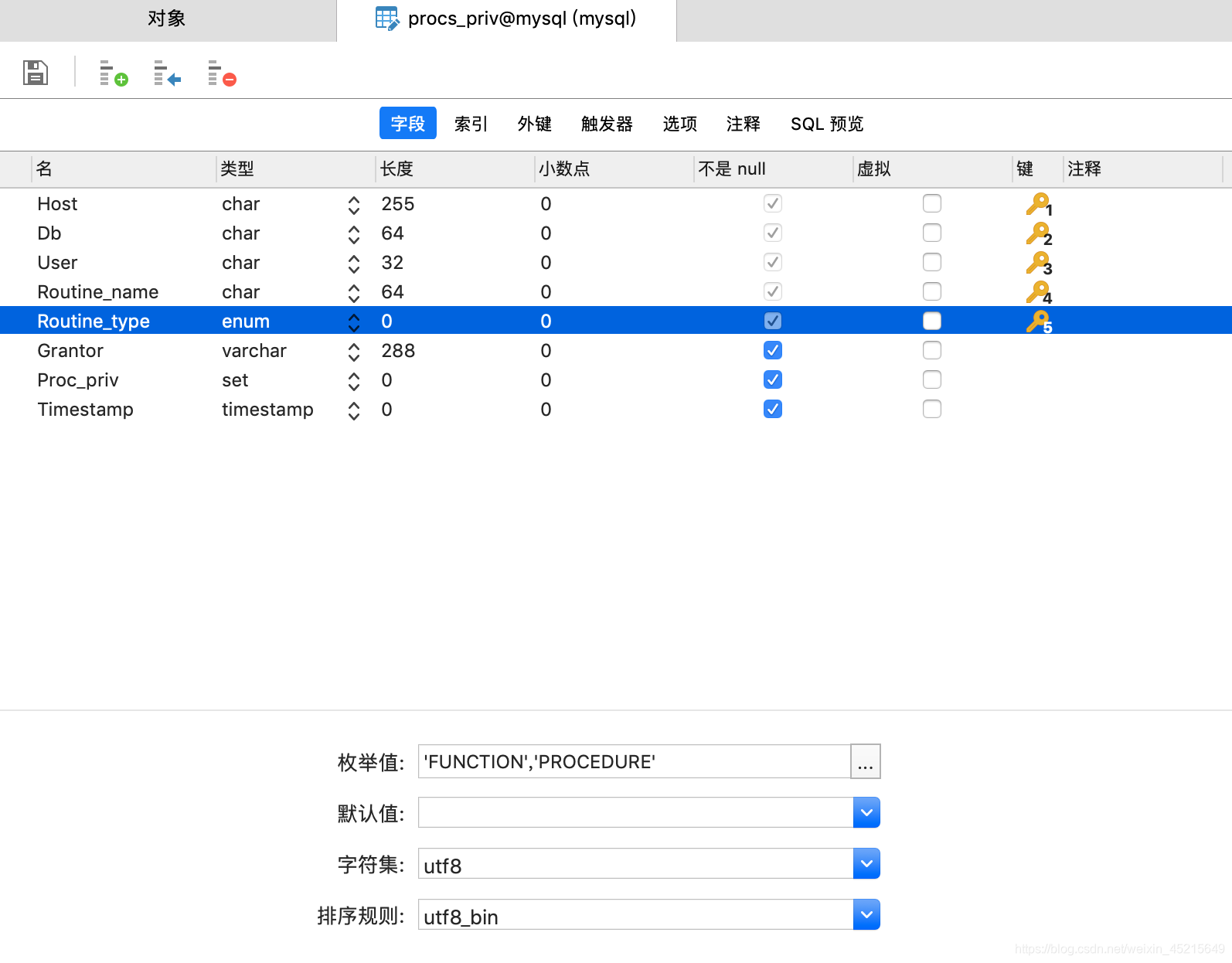The image size is (1232, 963).
Task: Open type stepper for Routine_type enum
Action: pos(354,322)
